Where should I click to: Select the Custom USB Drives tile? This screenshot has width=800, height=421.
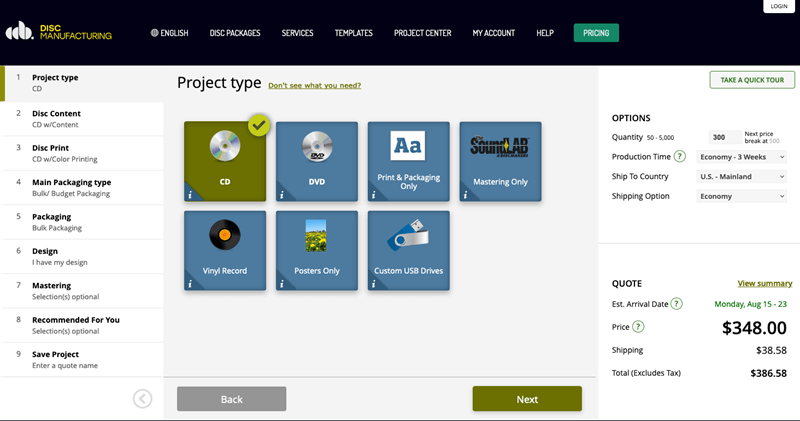[408, 249]
